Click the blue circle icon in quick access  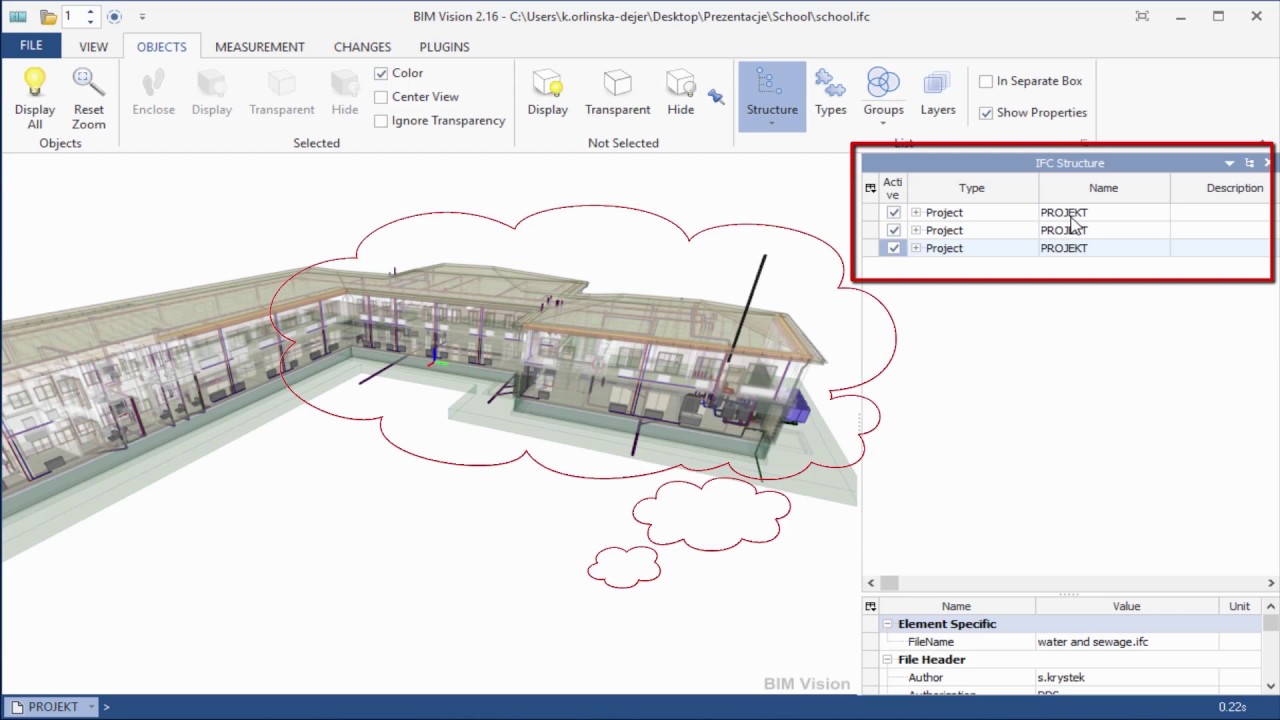pyautogui.click(x=114, y=17)
